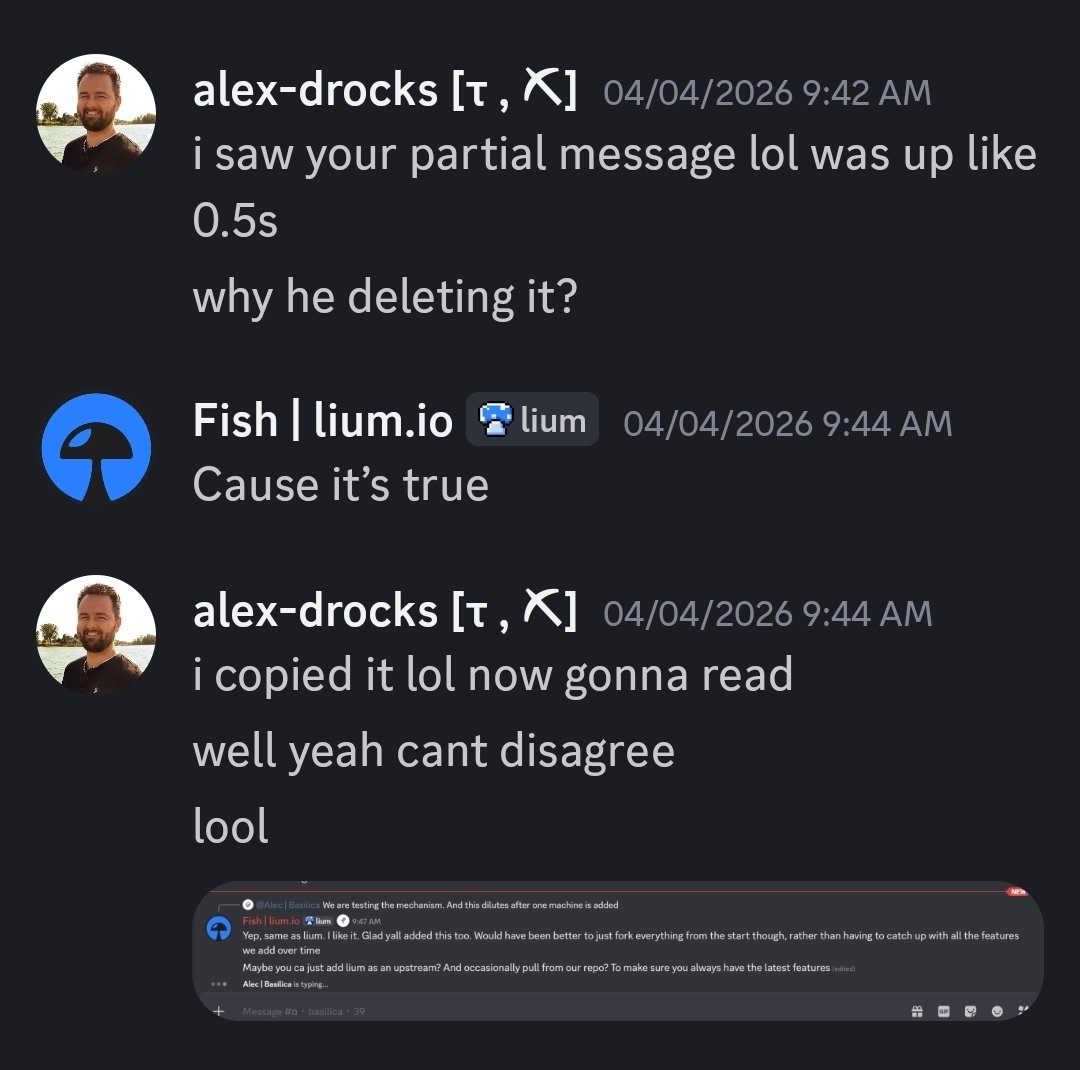The width and height of the screenshot is (1080, 1070).
Task: Open the large blue mushroom avatar of Fish
Action: [96, 448]
